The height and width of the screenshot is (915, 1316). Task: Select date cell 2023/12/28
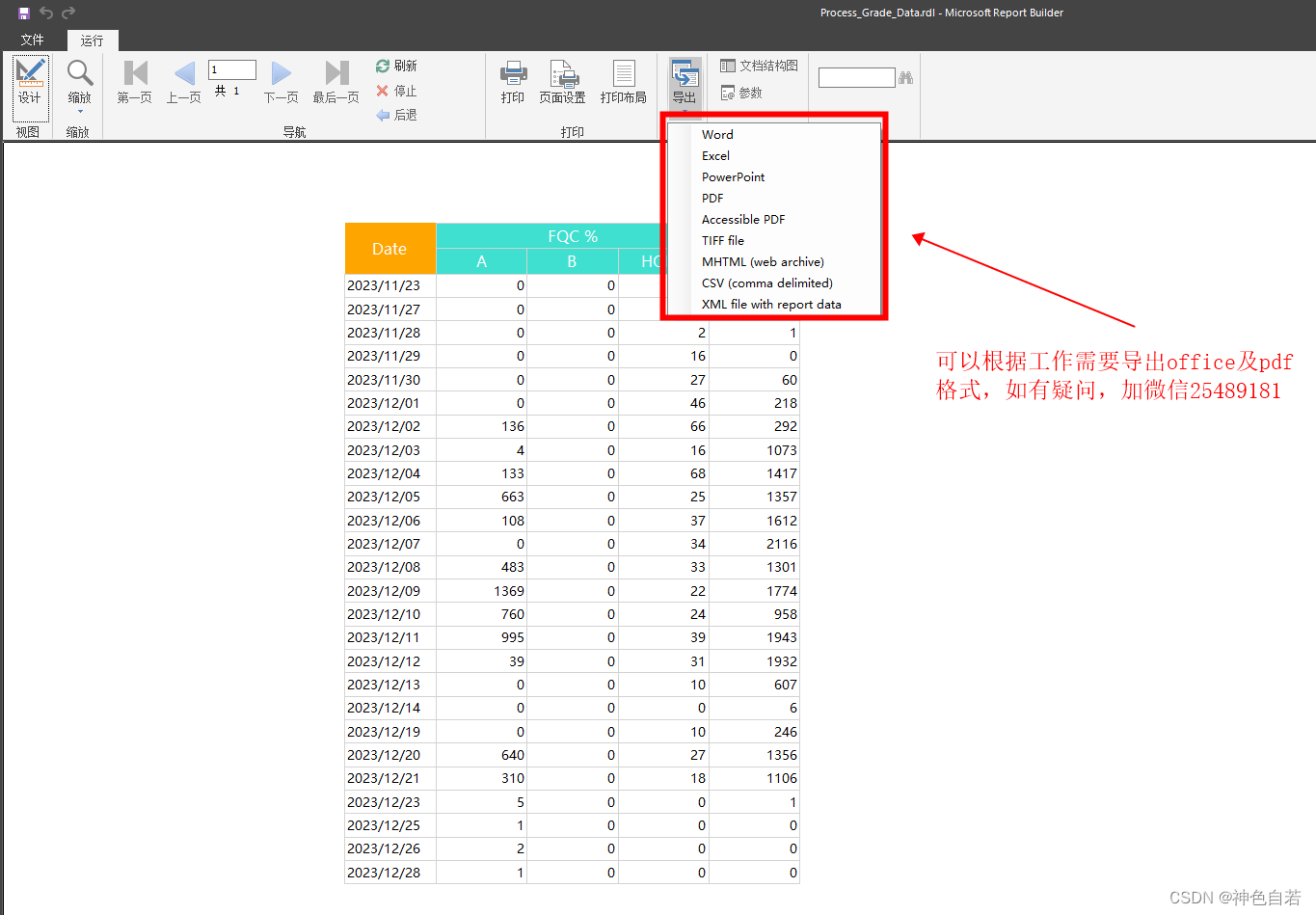point(390,873)
